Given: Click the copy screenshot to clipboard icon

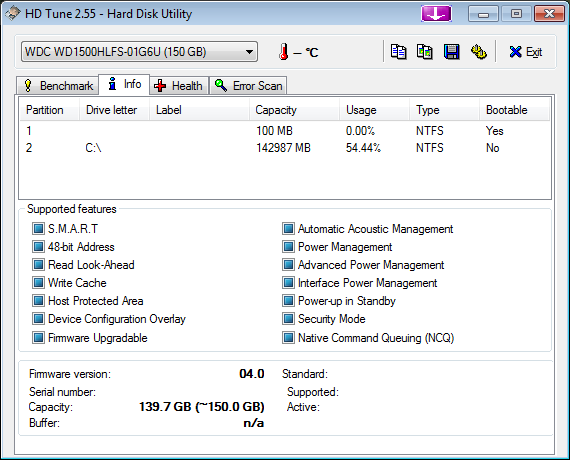Looking at the screenshot, I should pyautogui.click(x=425, y=52).
